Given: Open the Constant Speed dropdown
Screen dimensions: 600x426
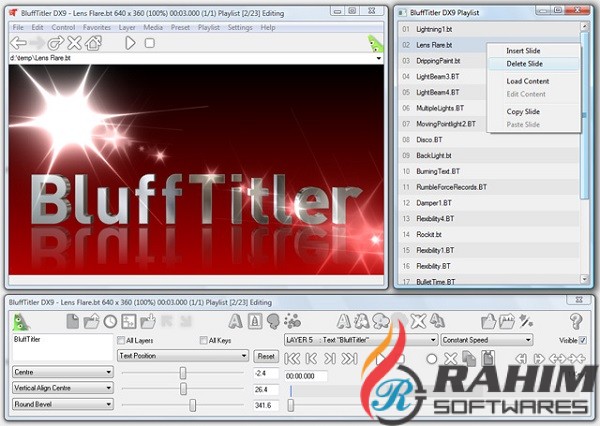Looking at the screenshot, I should (487, 340).
